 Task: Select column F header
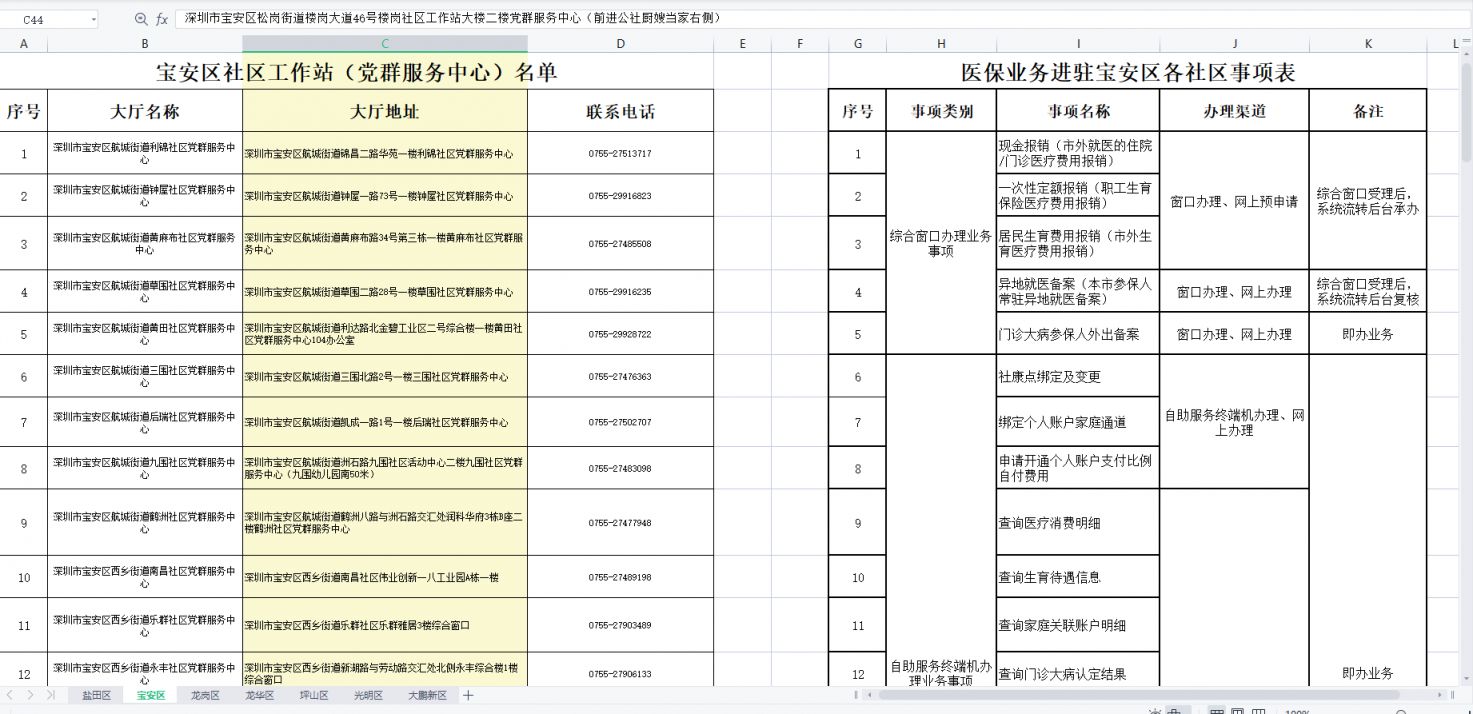pyautogui.click(x=800, y=43)
